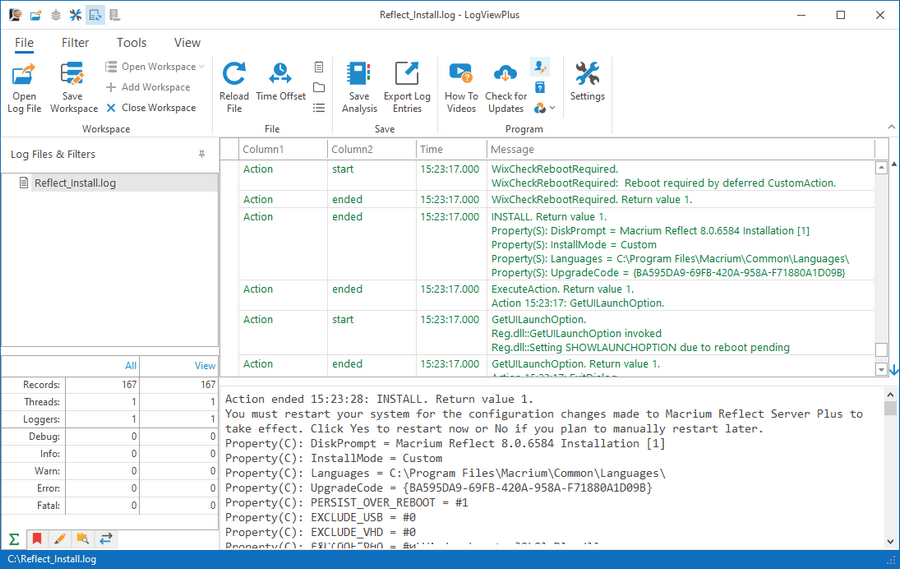Toggle the pin on Log Files & Filters panel
900x569 pixels.
point(201,154)
